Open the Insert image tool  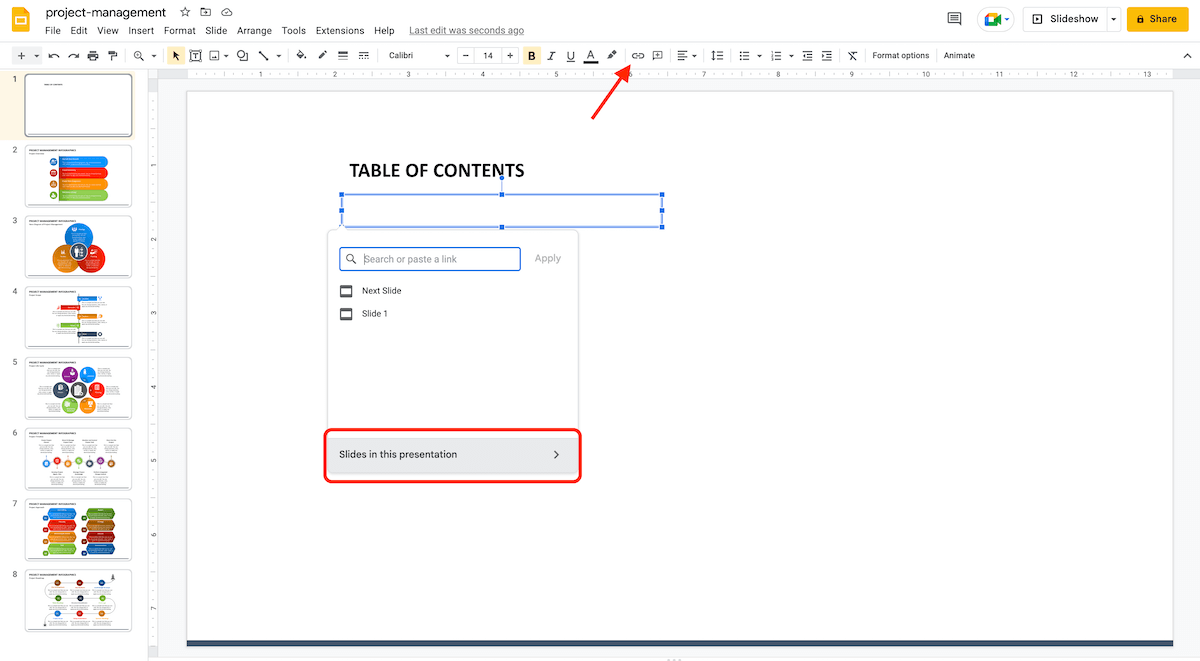click(215, 55)
